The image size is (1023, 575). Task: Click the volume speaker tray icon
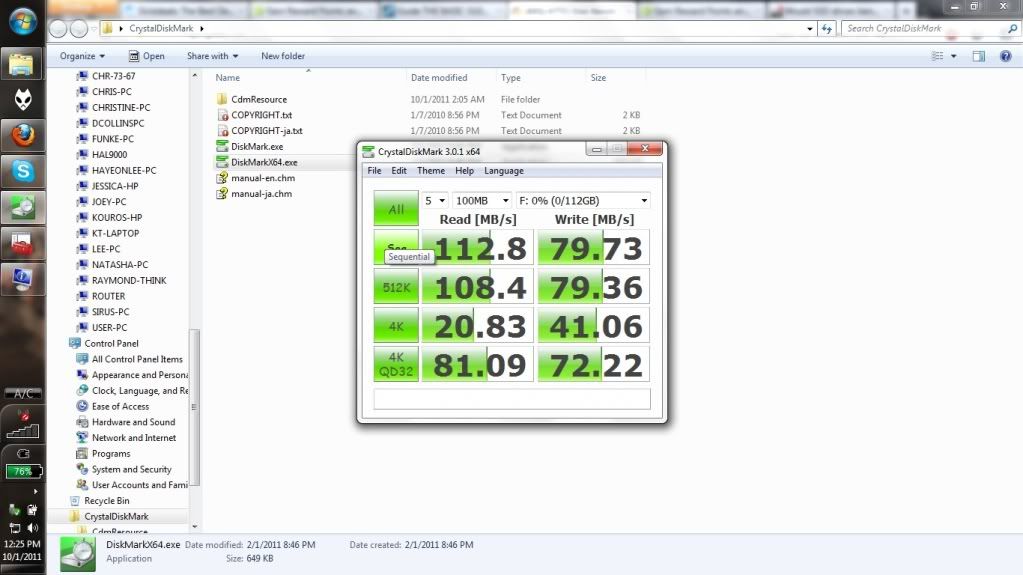click(32, 527)
